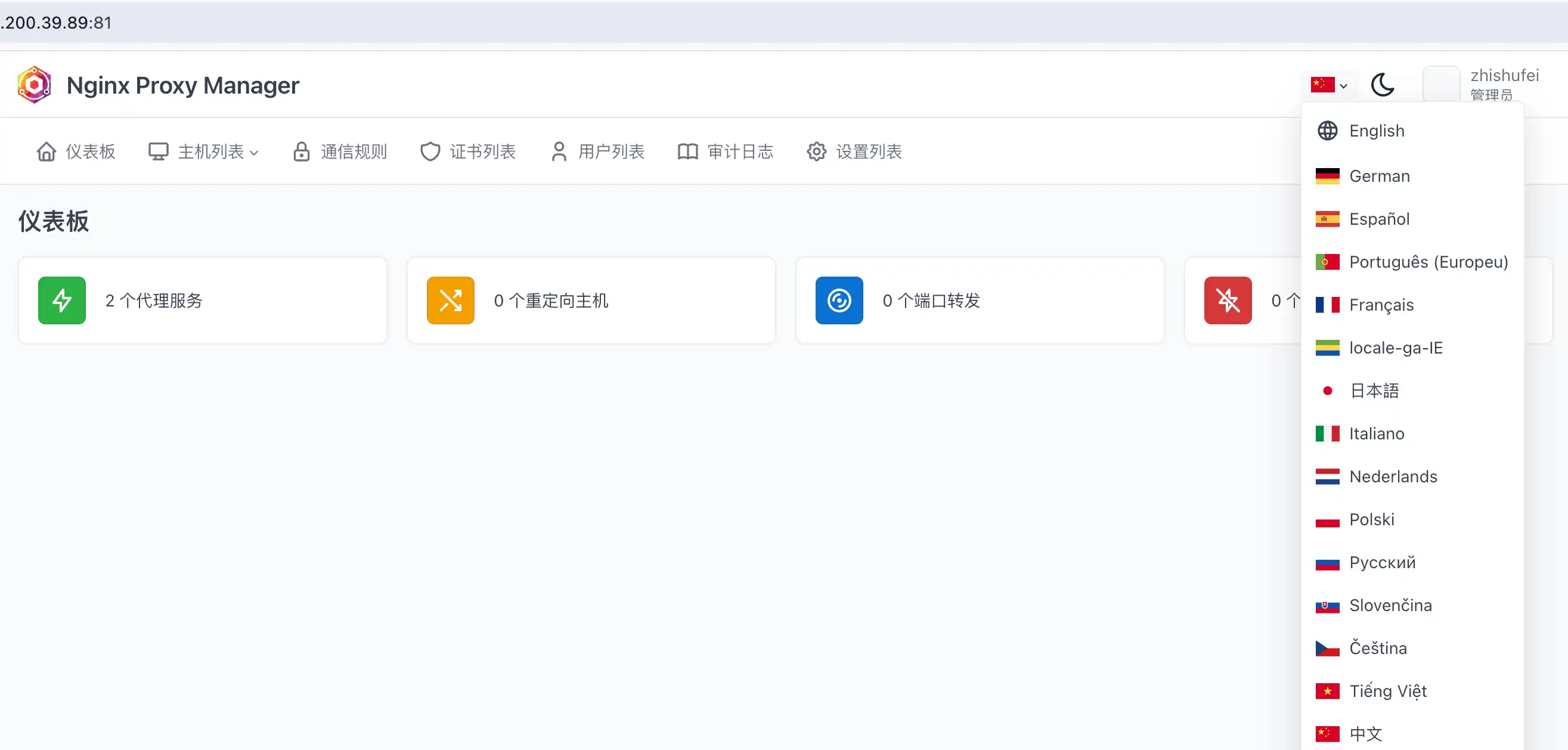Select Español language option
1568x750 pixels.
point(1412,219)
